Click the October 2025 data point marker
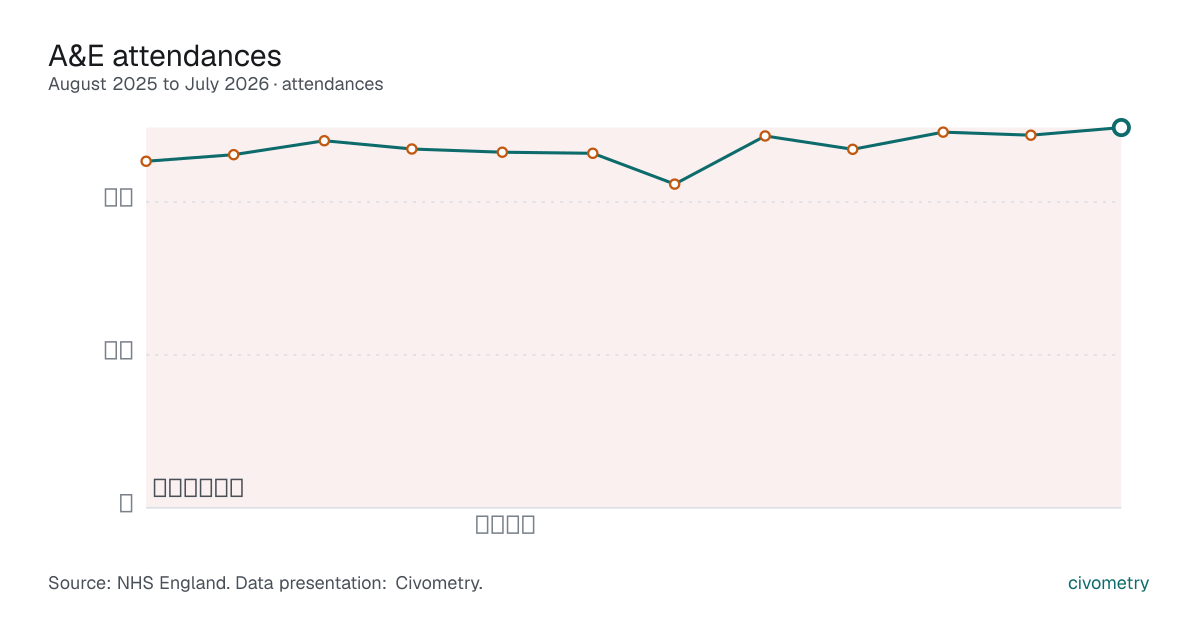 (x=324, y=141)
